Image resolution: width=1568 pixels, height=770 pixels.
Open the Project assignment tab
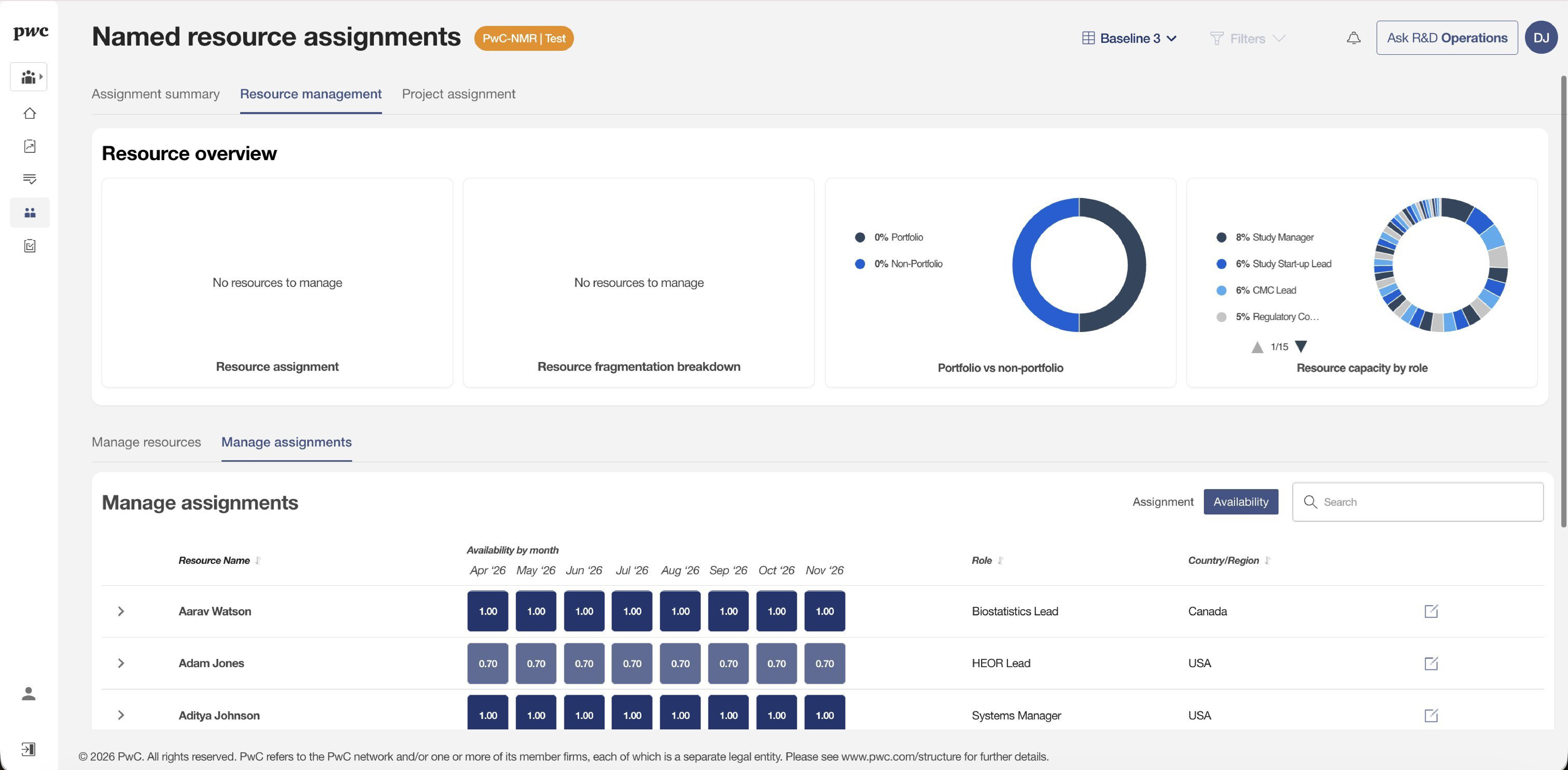458,94
